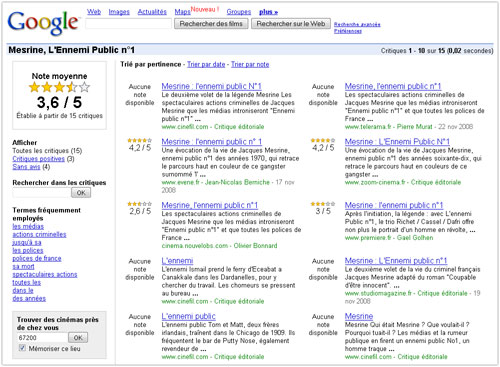Click the 2,6 / 5 star rating icon

(140, 204)
